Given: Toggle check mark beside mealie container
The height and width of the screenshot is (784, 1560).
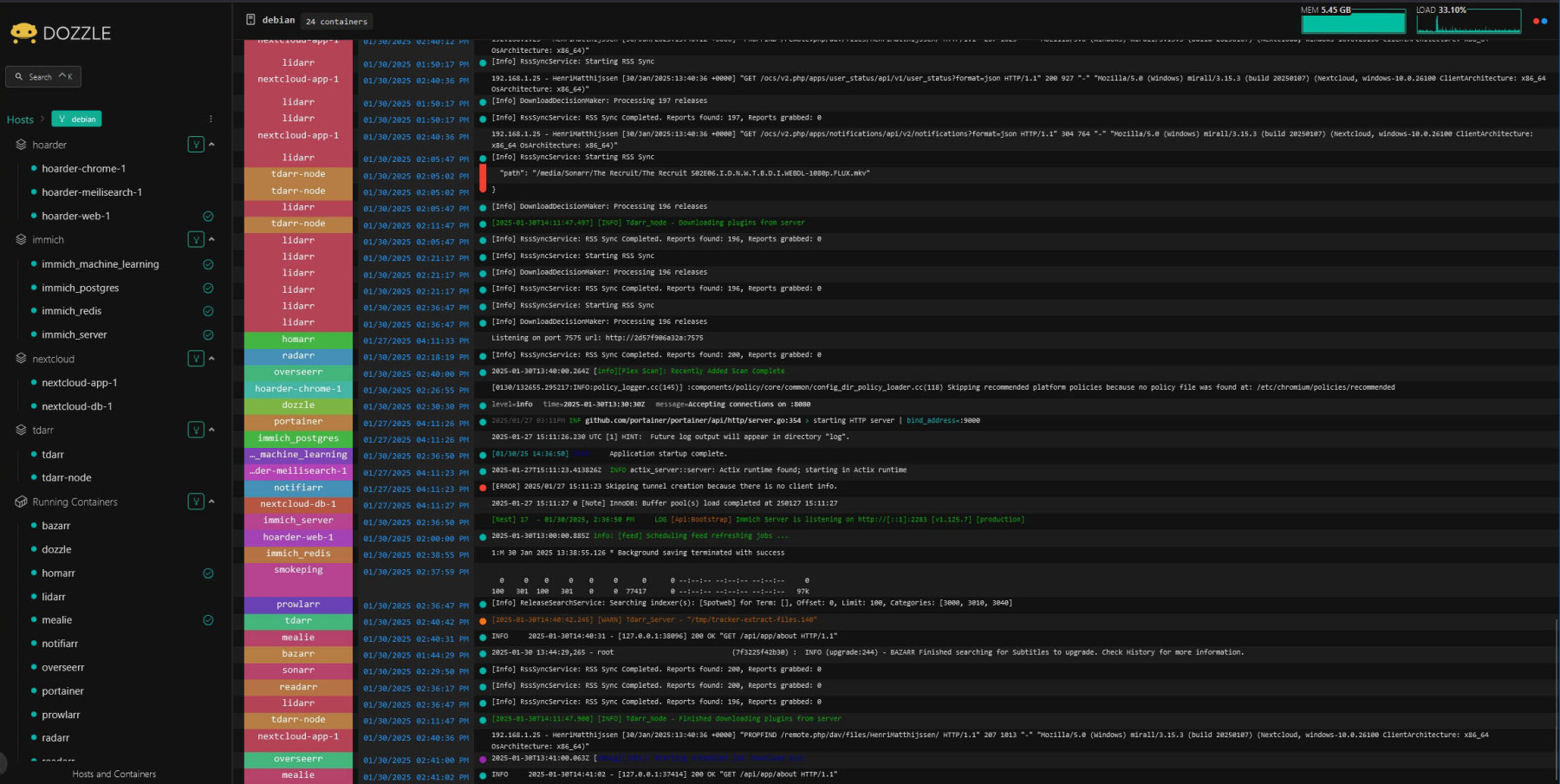Looking at the screenshot, I should point(208,620).
